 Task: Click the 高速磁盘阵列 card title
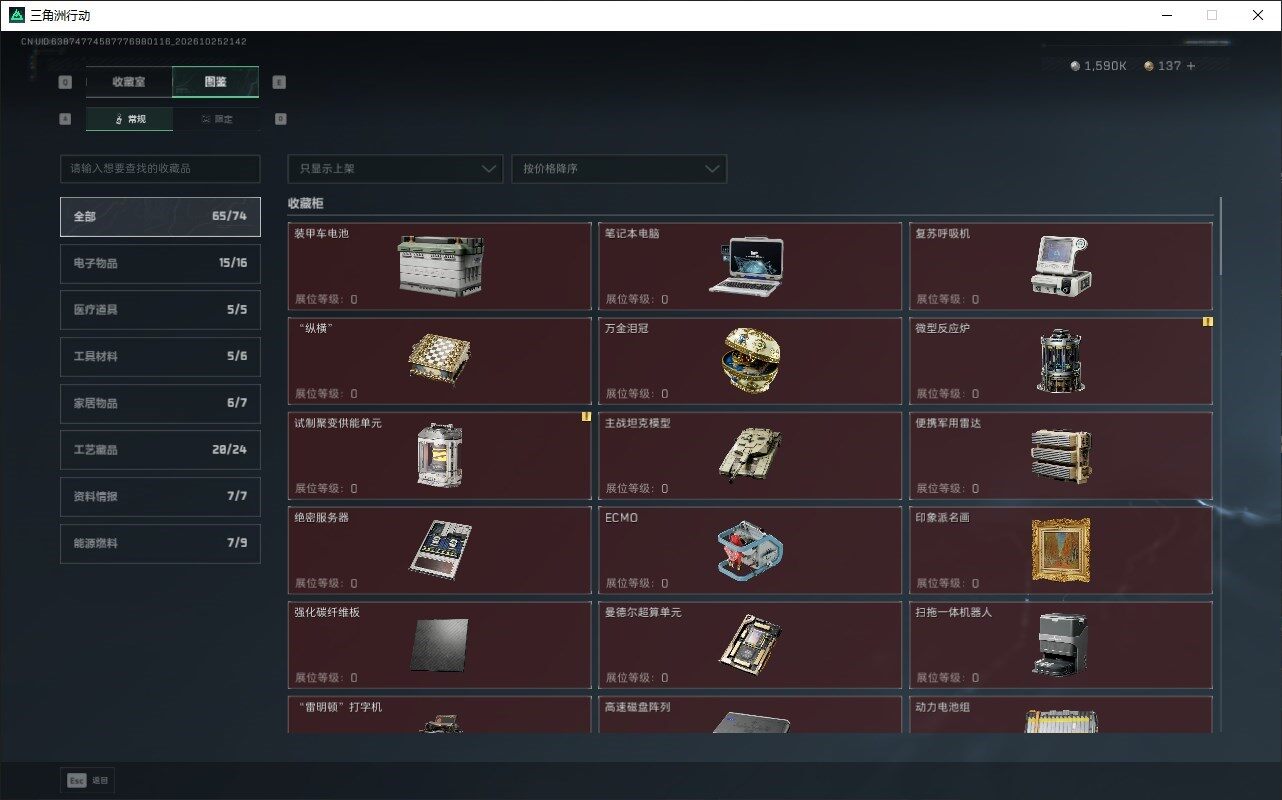(x=637, y=707)
